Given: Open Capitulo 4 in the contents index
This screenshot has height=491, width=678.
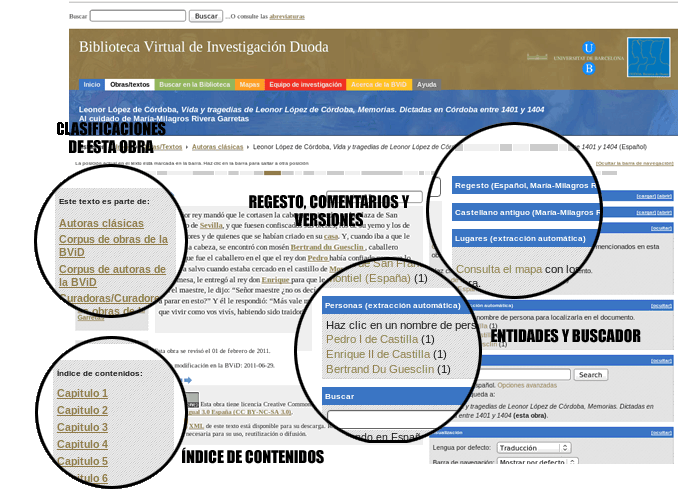Looking at the screenshot, I should tap(82, 444).
